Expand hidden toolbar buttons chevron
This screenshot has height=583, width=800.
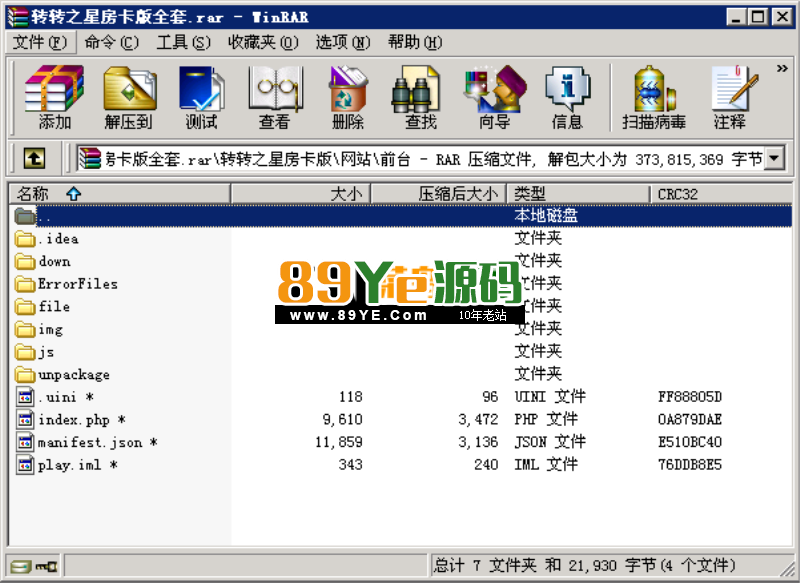pos(782,68)
